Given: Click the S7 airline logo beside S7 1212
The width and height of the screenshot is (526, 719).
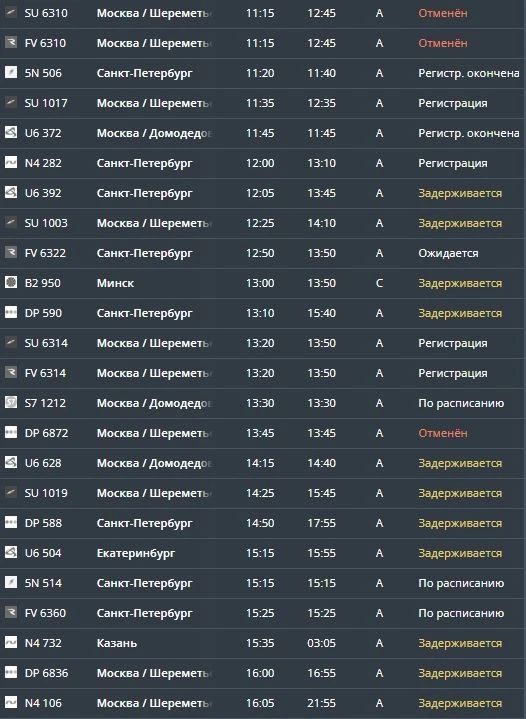Looking at the screenshot, I should click(x=11, y=402).
